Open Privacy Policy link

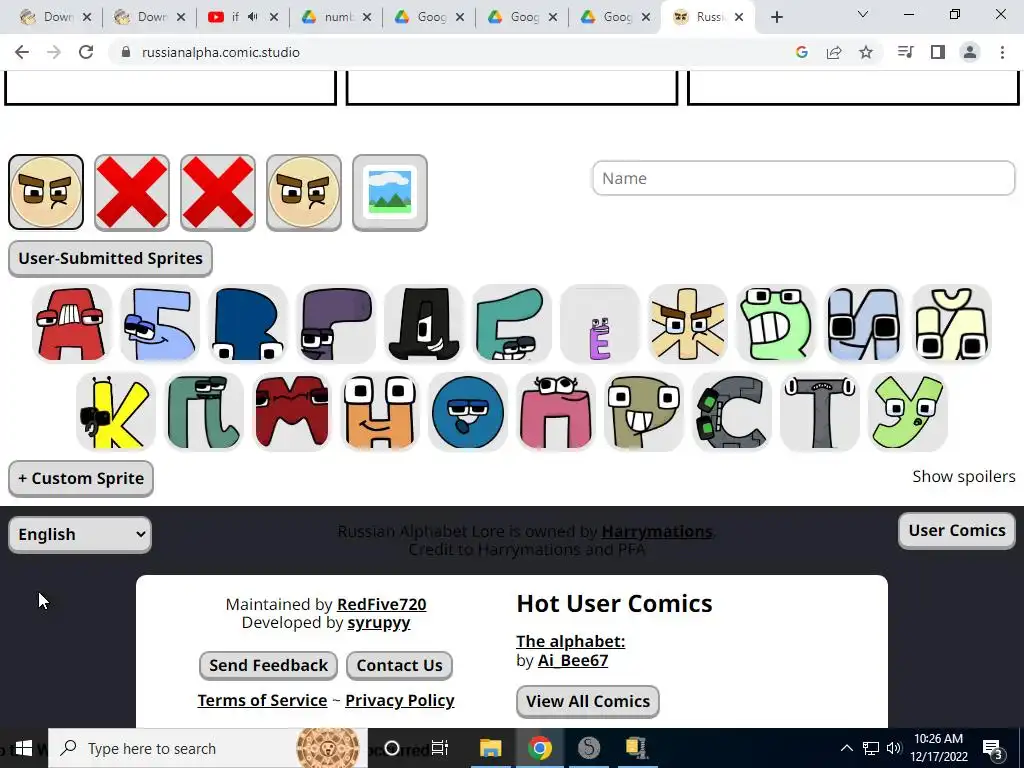[400, 700]
